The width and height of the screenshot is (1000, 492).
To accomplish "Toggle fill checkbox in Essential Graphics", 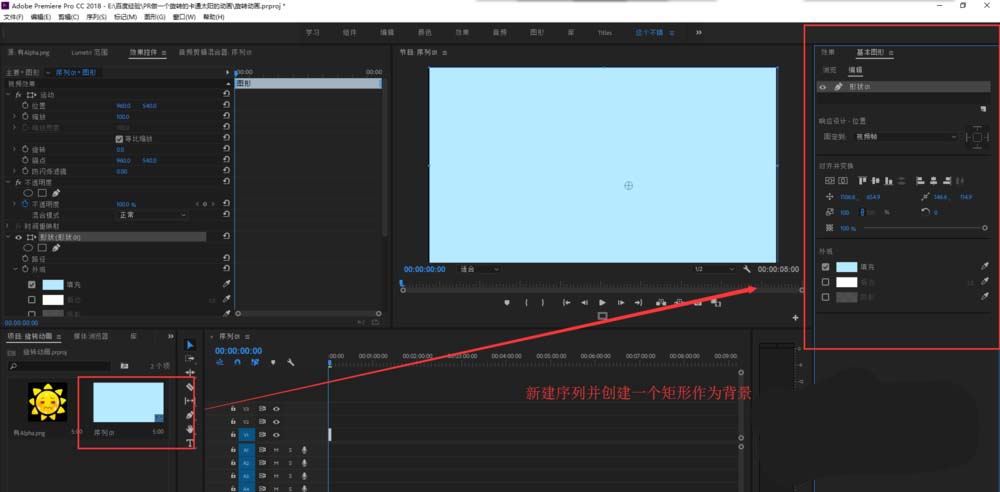I will coord(826,267).
